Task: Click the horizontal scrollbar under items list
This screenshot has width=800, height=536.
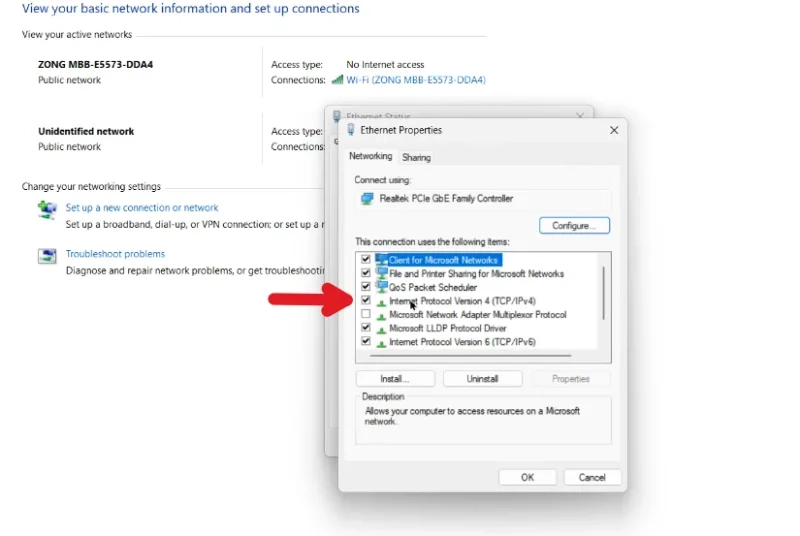Action: 470,355
